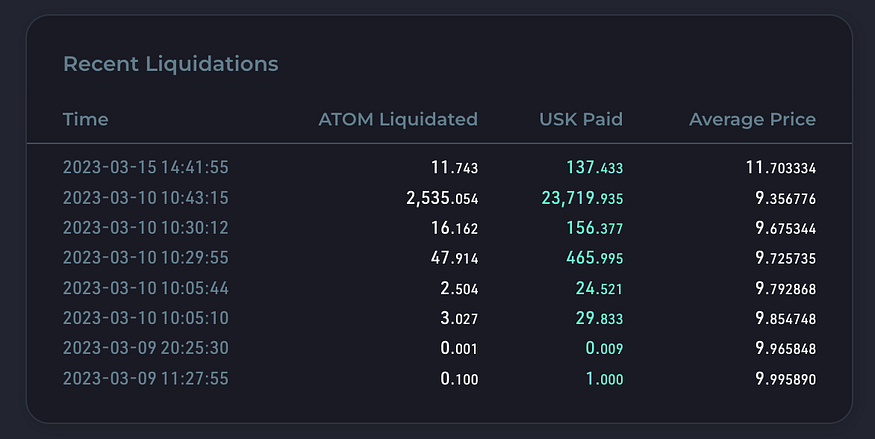Screen dimensions: 875x439
Task: Click the 2023-03-10 10:05:44 timestamp
Action: click(x=146, y=288)
